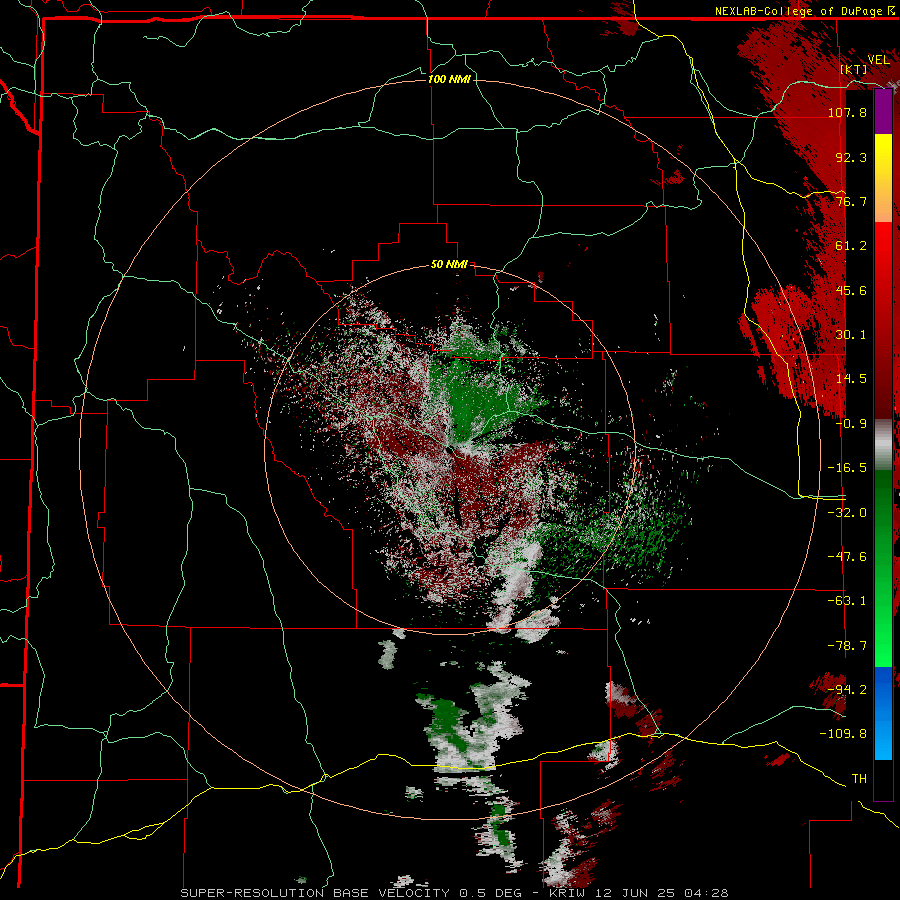Select the -0.9 velocity scale value
Image resolution: width=900 pixels, height=900 pixels.
(851, 424)
